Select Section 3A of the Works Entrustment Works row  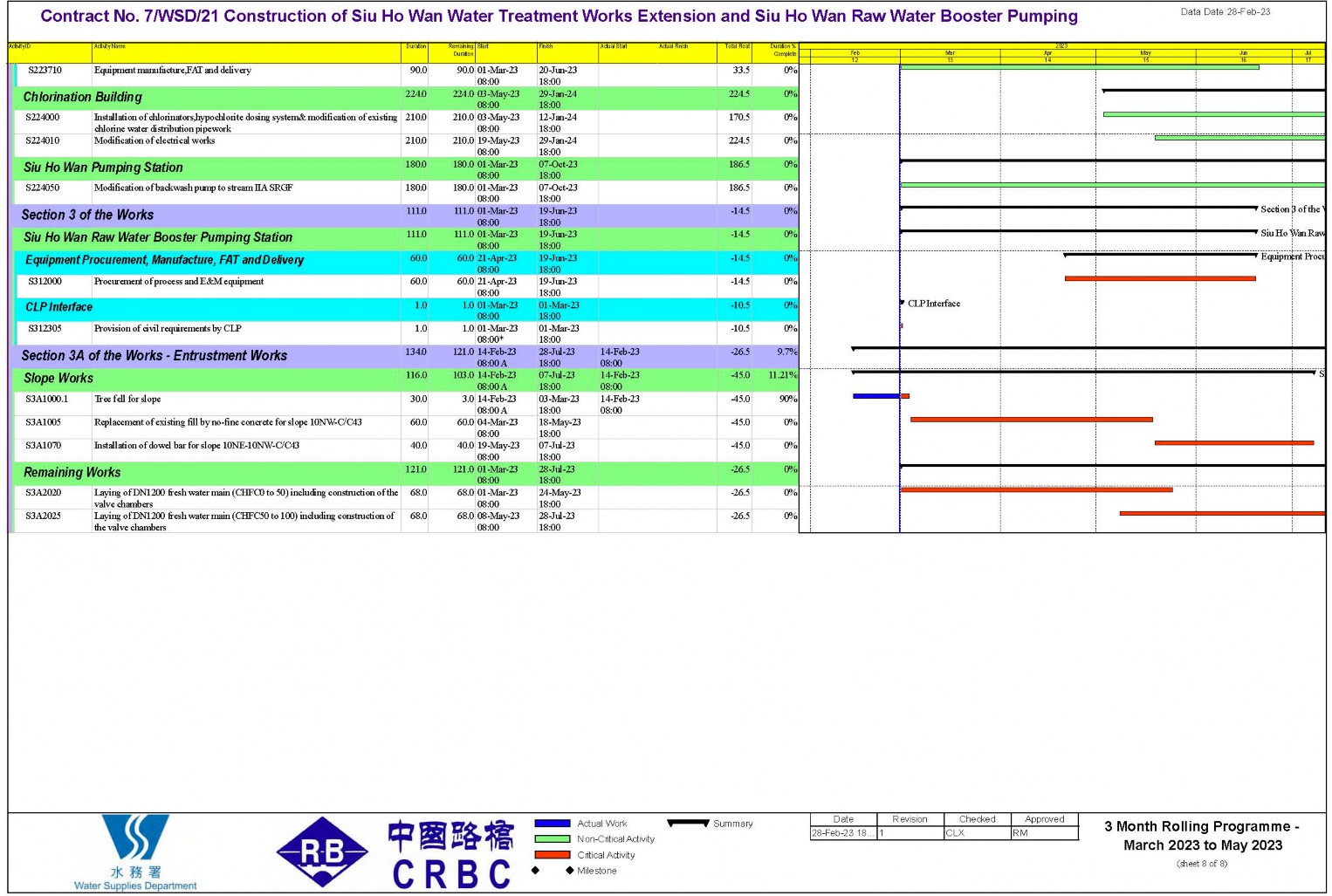[403, 357]
